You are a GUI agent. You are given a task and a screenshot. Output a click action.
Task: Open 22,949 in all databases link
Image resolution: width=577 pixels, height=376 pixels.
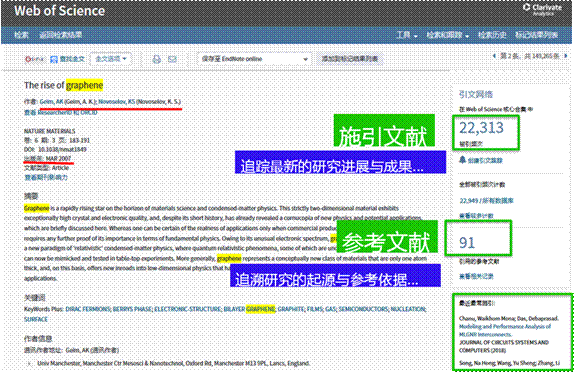click(x=486, y=201)
